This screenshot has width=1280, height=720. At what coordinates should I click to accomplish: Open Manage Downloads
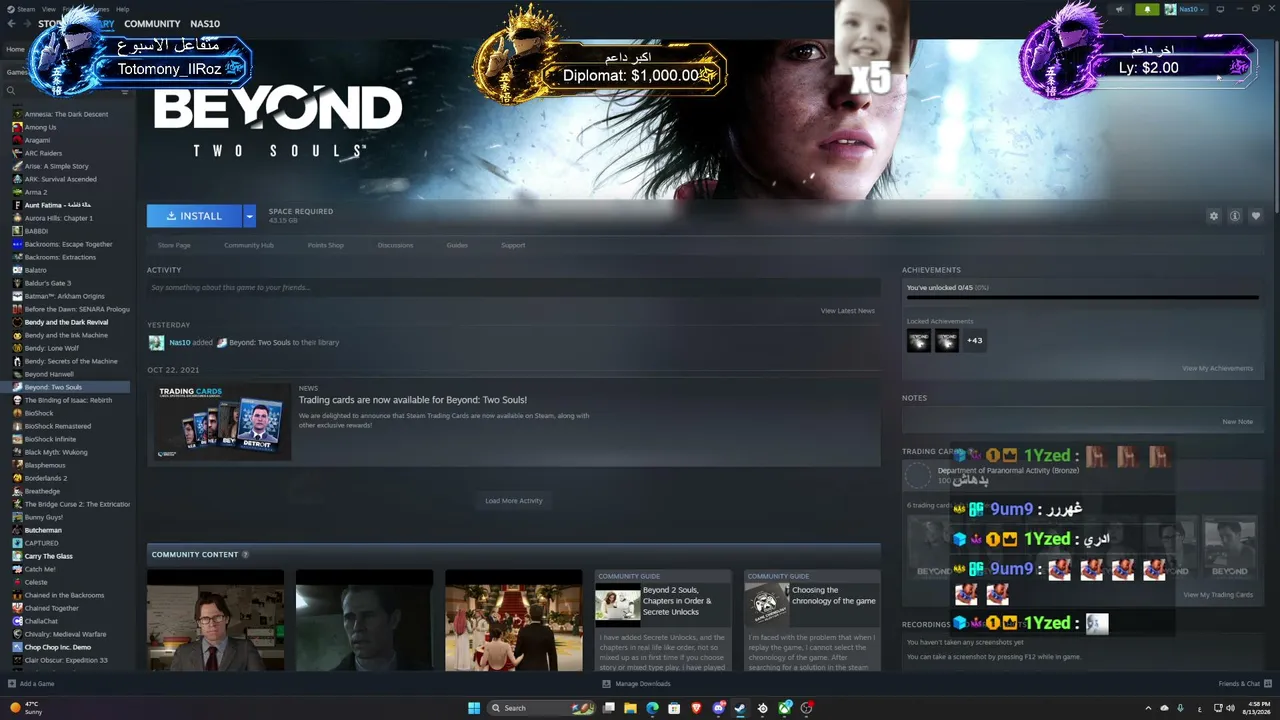pos(636,684)
